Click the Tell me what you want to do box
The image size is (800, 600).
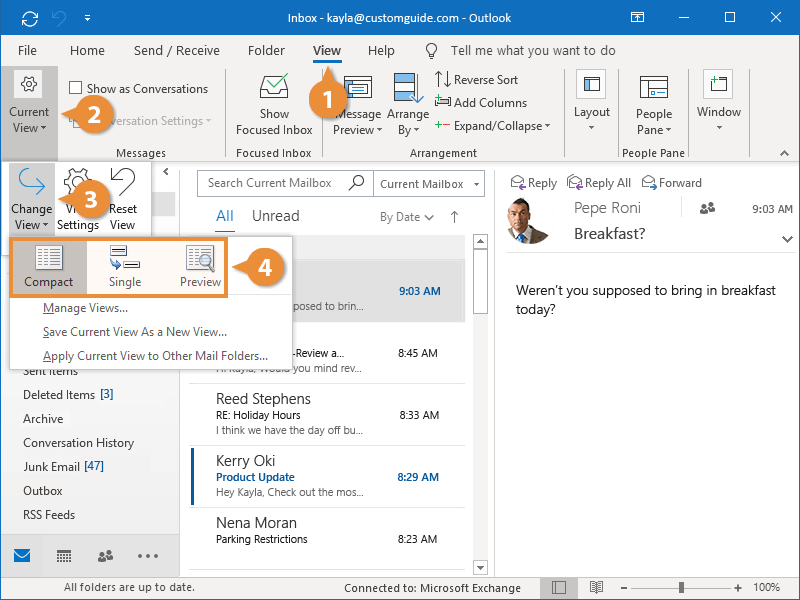pyautogui.click(x=533, y=51)
